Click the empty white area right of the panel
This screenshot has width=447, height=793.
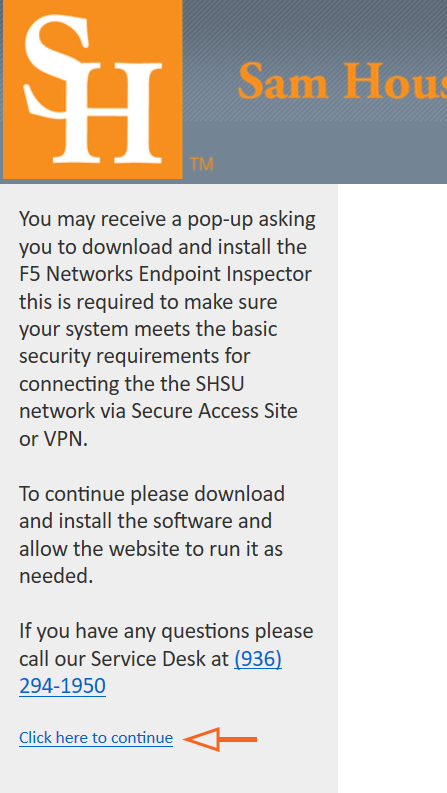[392, 486]
